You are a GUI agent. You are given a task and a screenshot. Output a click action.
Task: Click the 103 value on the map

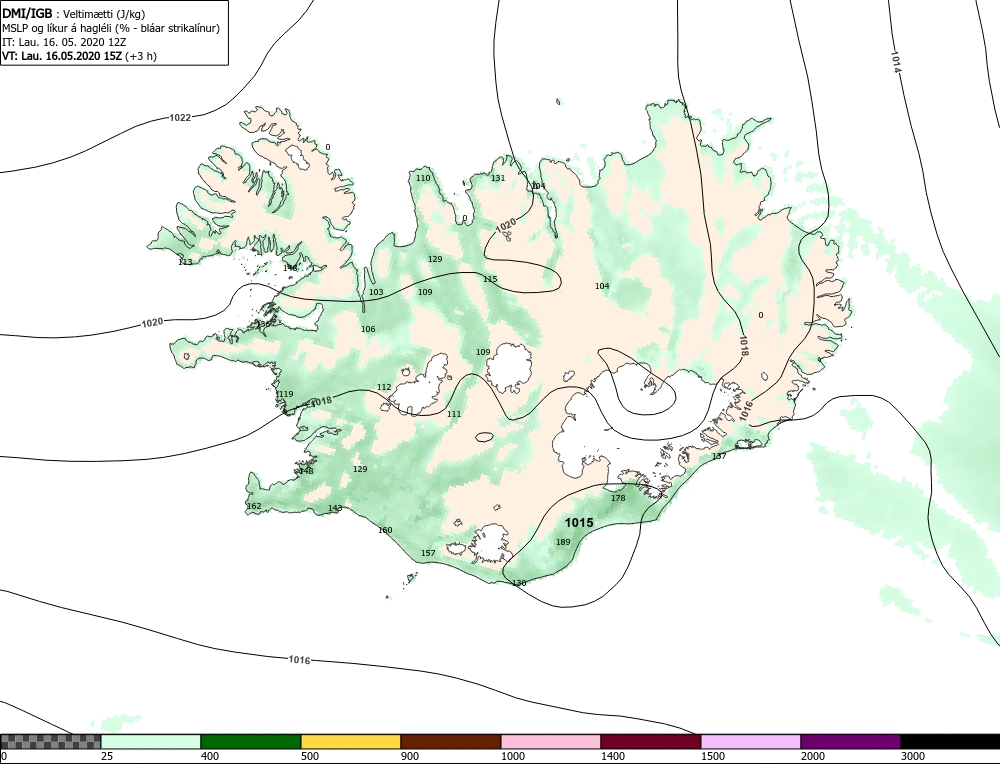pos(376,292)
